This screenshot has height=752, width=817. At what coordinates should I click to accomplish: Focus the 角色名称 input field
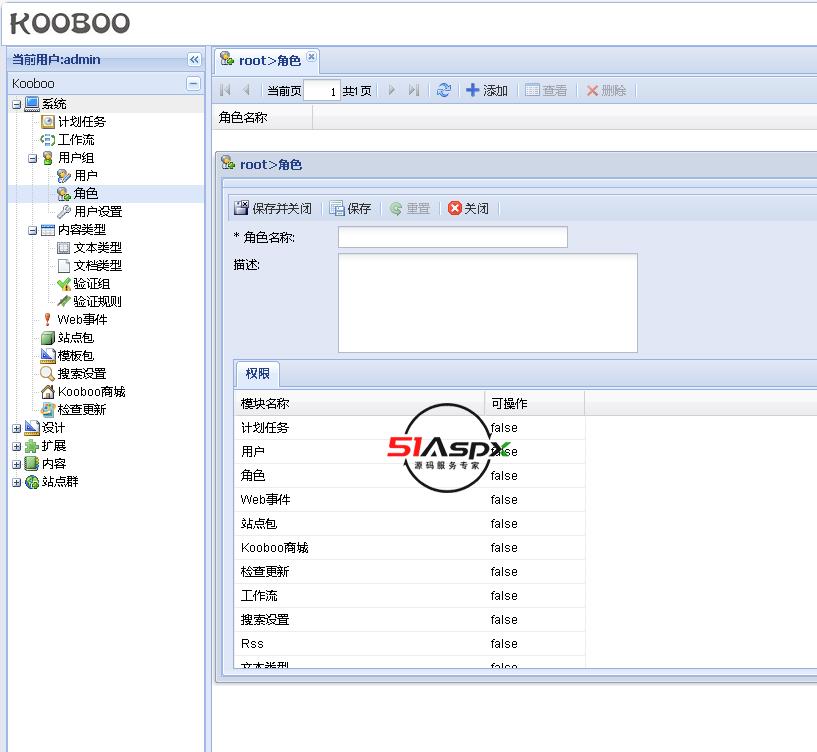(x=453, y=237)
